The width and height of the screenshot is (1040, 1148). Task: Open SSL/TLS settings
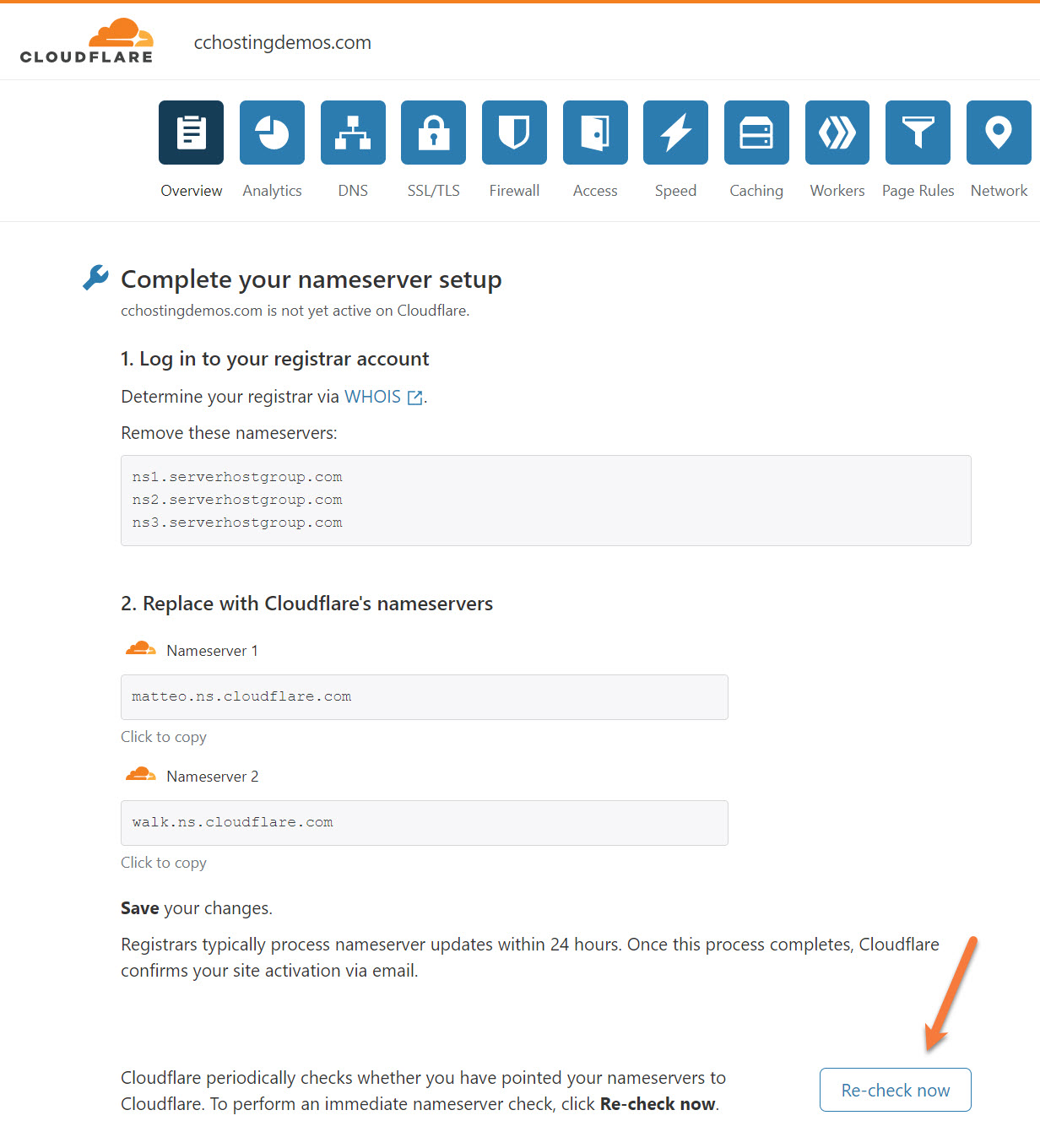tap(433, 133)
